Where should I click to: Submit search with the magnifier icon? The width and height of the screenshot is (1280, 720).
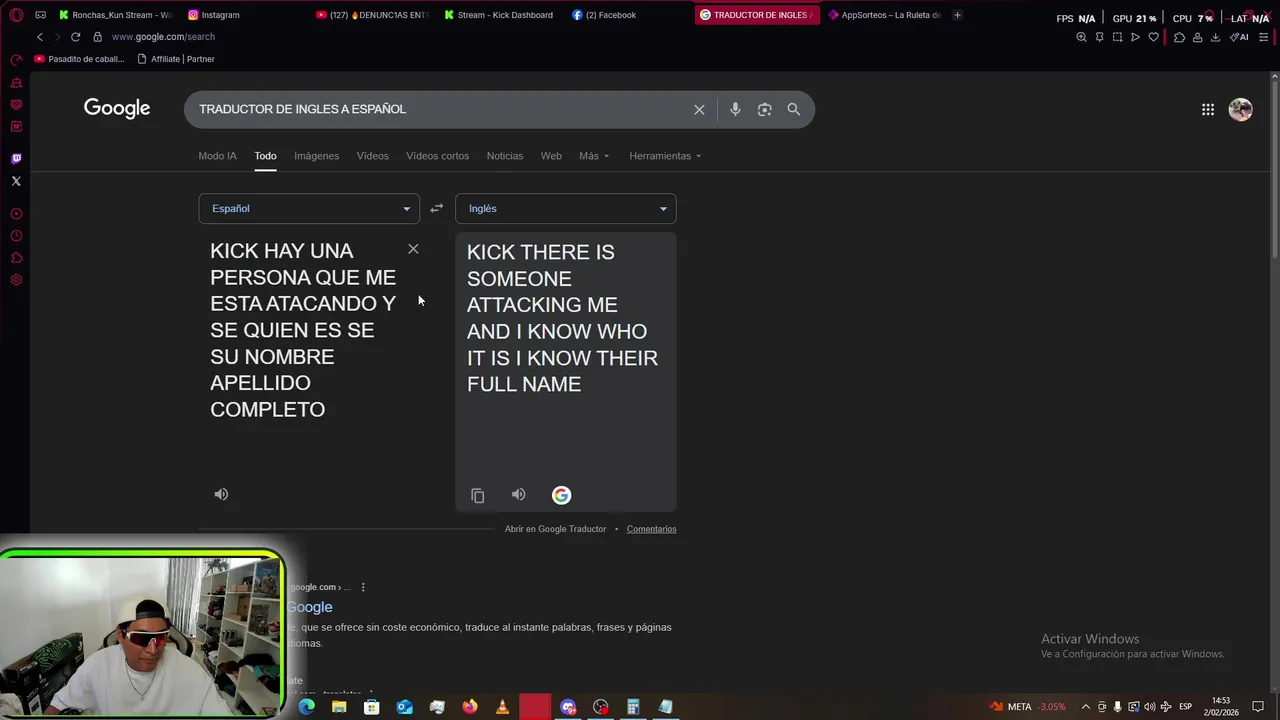click(793, 109)
